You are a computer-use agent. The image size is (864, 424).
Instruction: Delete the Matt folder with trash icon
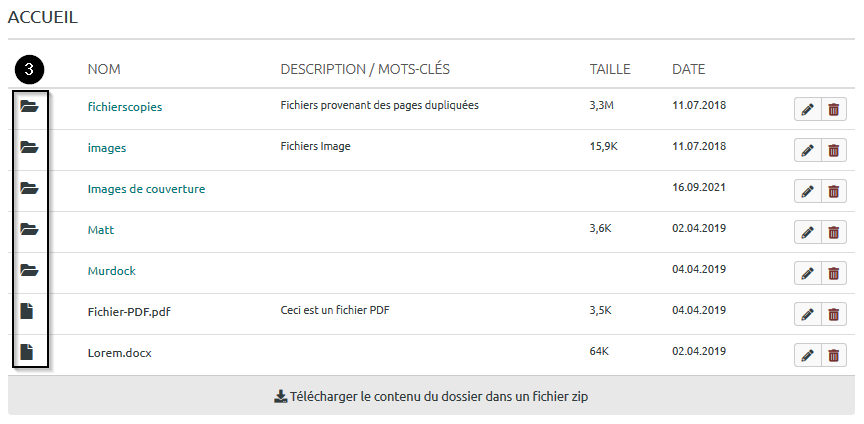coord(833,232)
